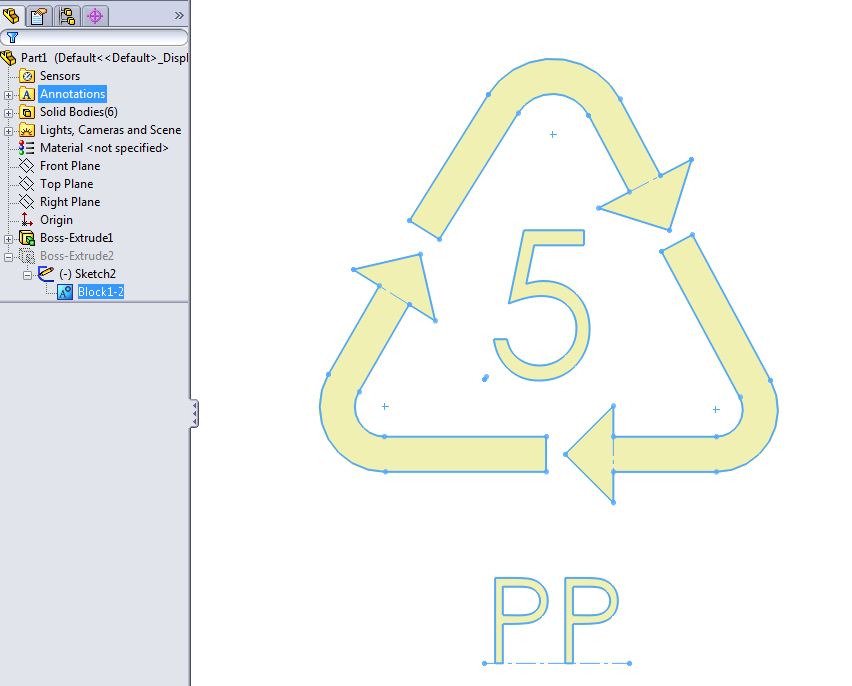
Task: Click the Top Plane icon
Action: tap(27, 183)
